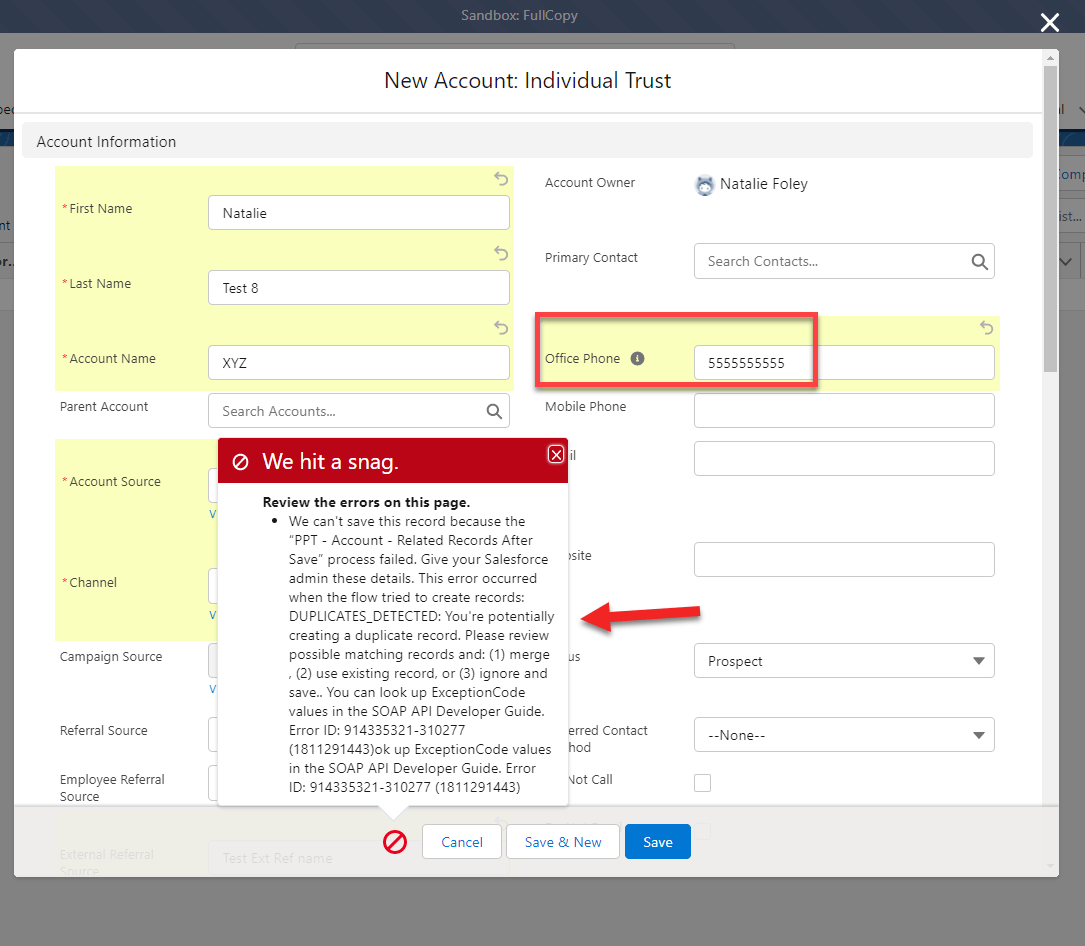This screenshot has height=946, width=1085.
Task: Open the Search Accounts lookup icon
Action: point(493,411)
